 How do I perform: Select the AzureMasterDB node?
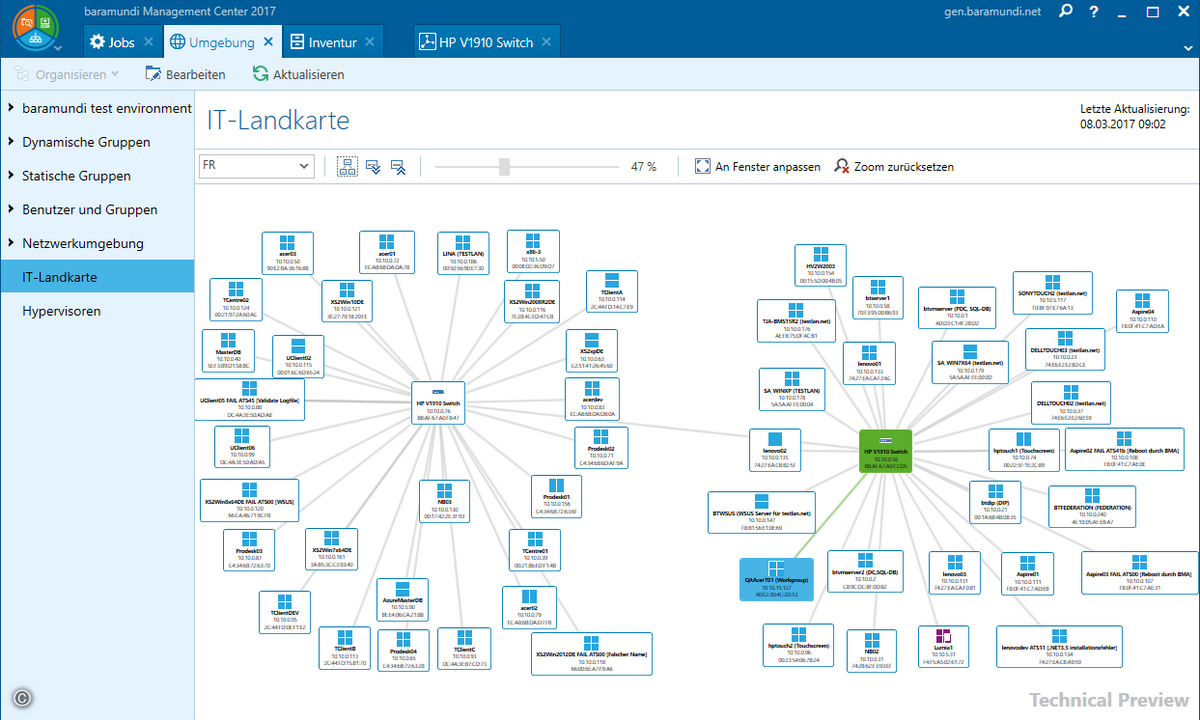pos(403,598)
